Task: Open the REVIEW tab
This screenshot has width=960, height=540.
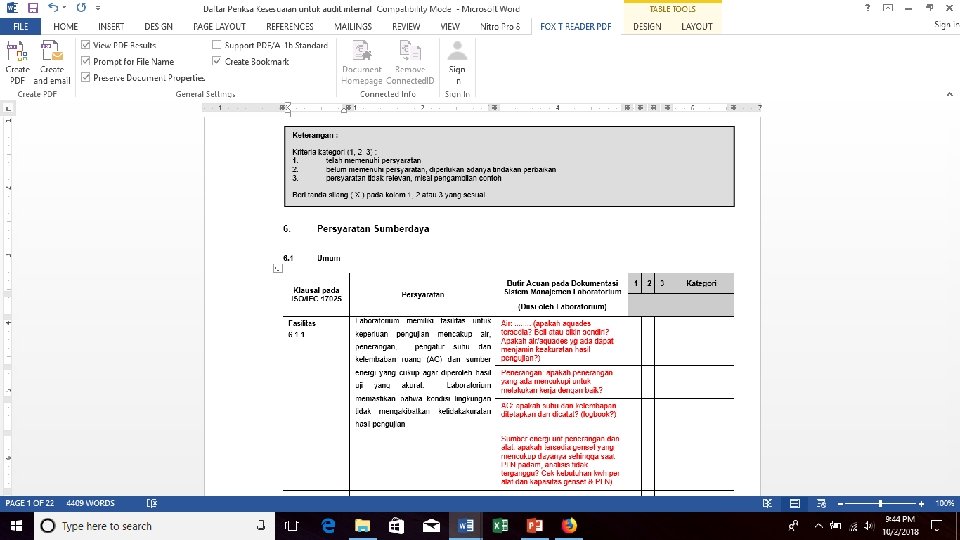Action: click(x=406, y=26)
